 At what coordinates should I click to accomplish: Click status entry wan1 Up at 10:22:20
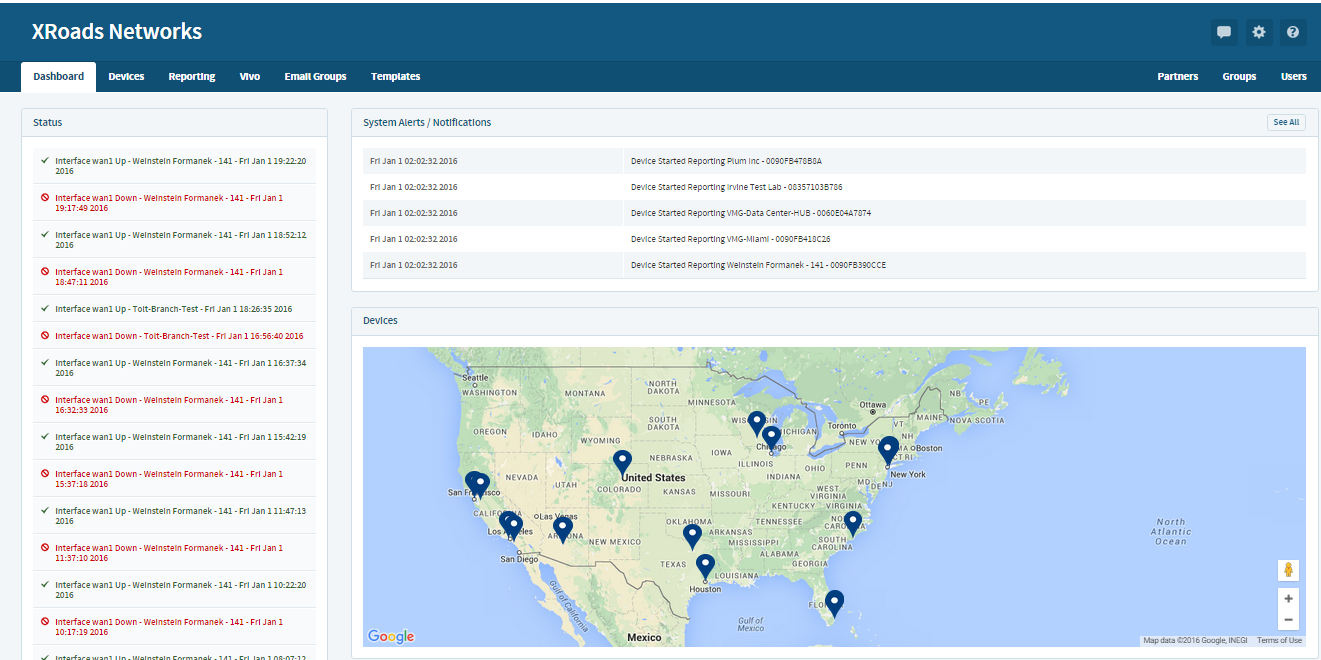[174, 589]
